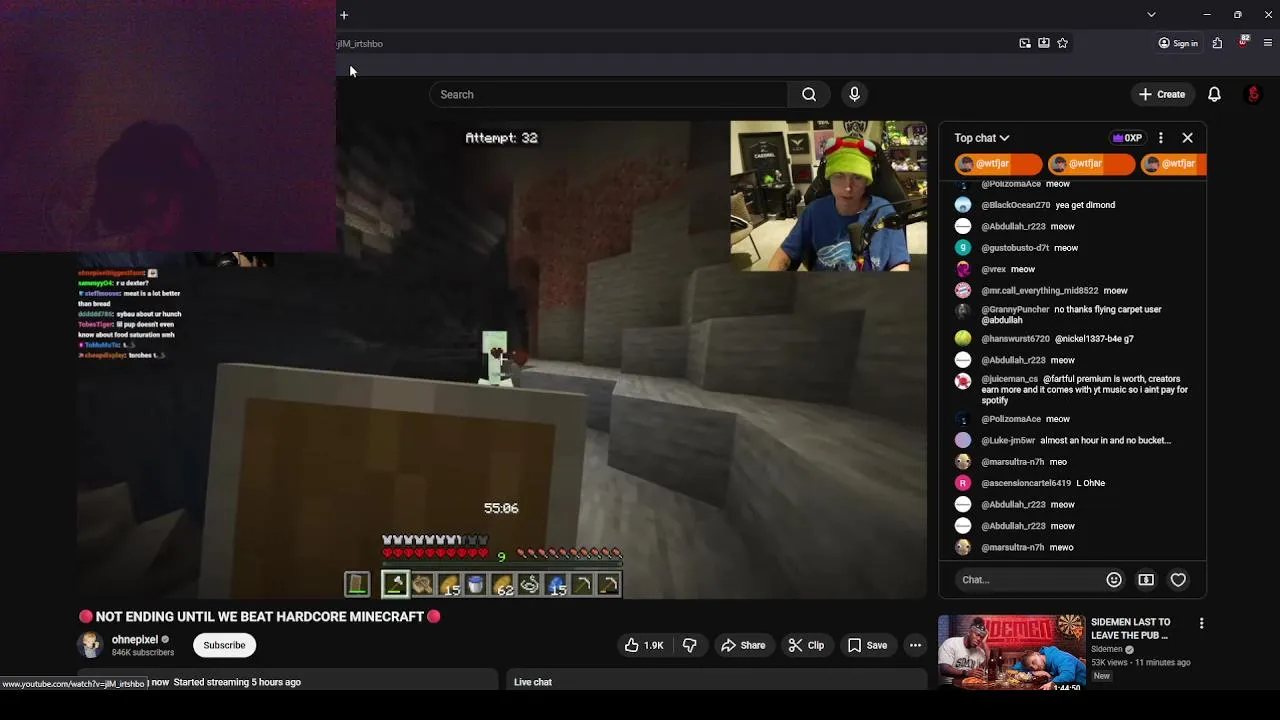Open the 0XP crown badge
This screenshot has width=1280, height=720.
tap(1127, 138)
